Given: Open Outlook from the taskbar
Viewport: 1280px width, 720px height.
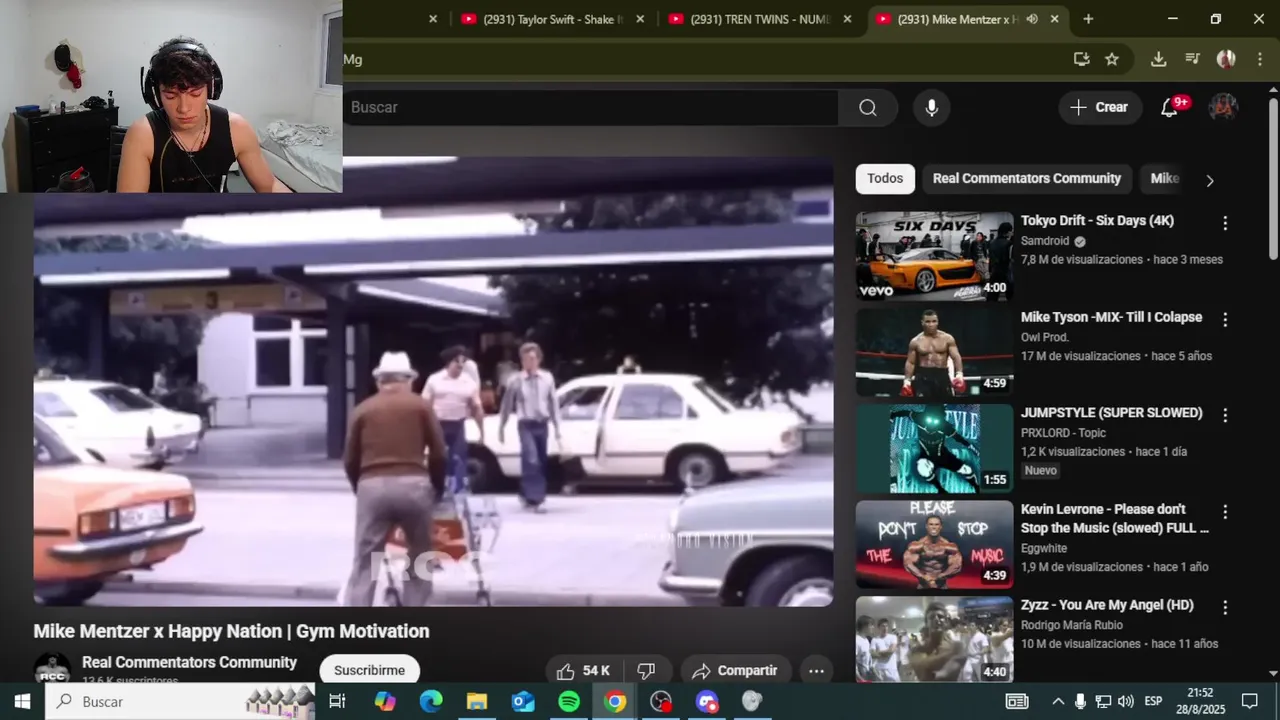Looking at the screenshot, I should (523, 702).
